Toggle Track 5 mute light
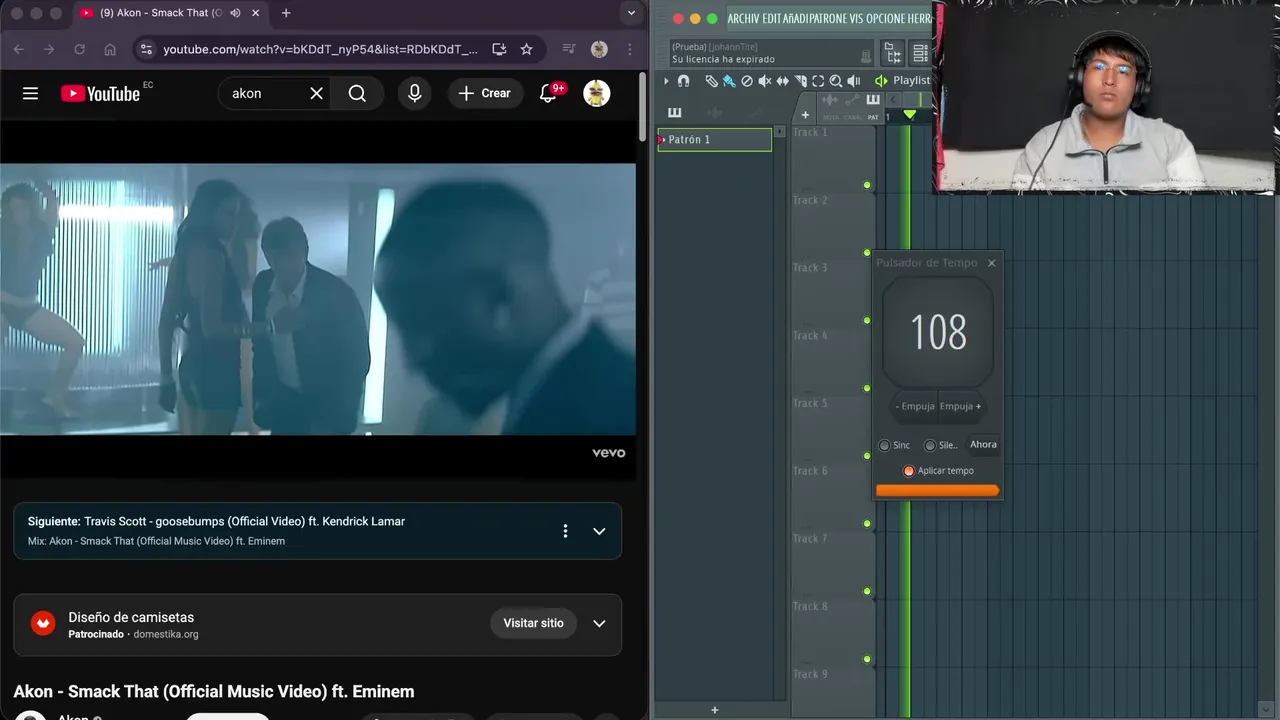The image size is (1280, 720). 867,455
